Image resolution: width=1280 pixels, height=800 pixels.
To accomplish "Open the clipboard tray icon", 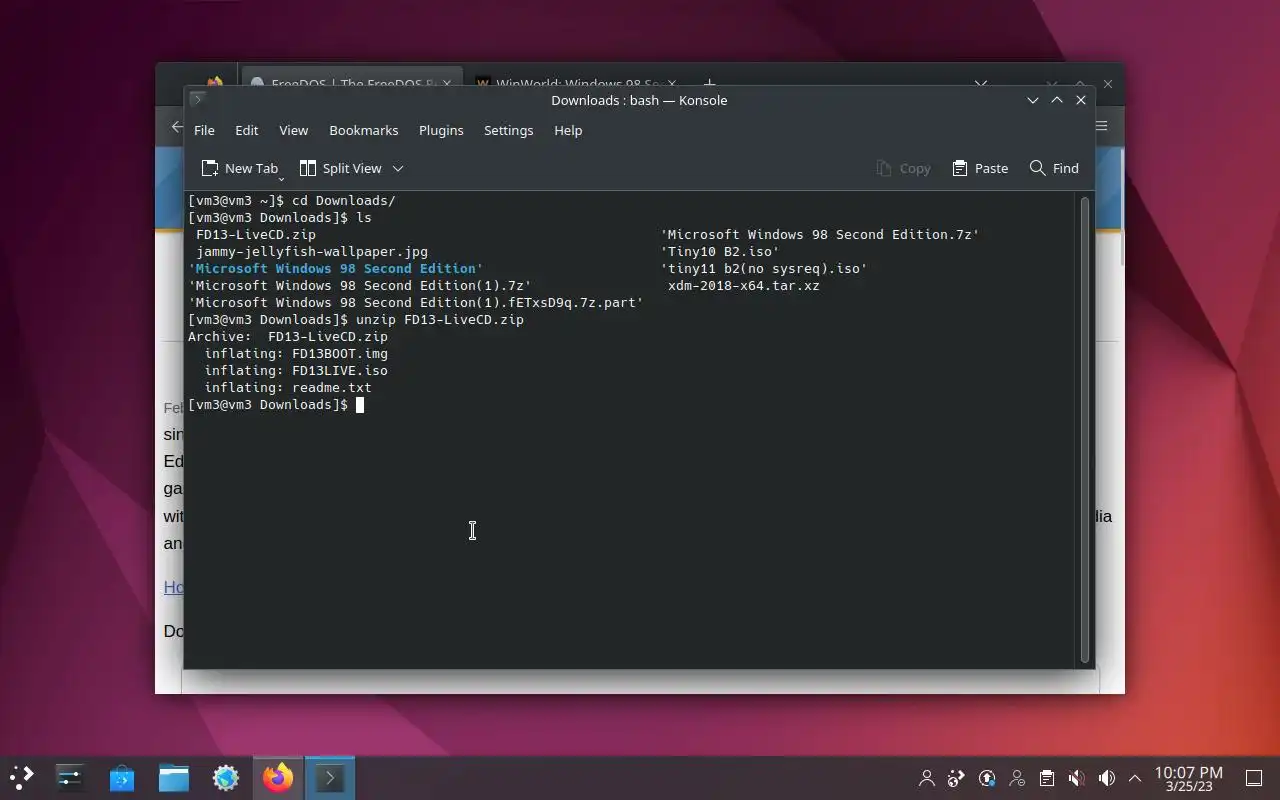I will coord(1047,778).
